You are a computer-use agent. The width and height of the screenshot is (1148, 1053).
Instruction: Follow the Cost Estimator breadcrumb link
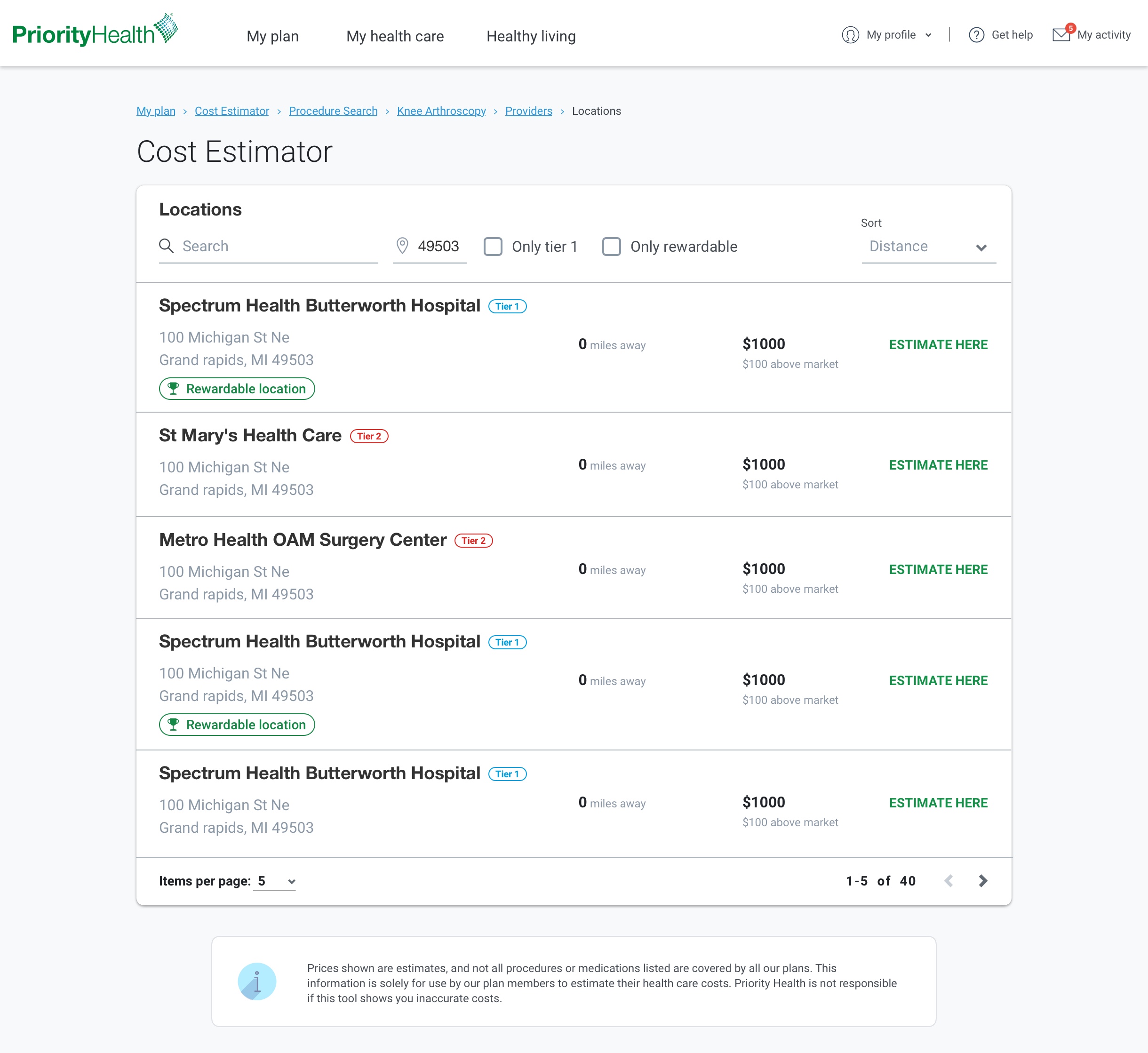tap(232, 111)
